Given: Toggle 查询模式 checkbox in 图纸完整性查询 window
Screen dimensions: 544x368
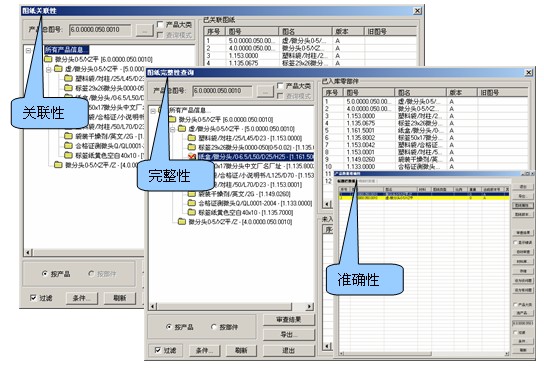Looking at the screenshot, I should click(280, 96).
